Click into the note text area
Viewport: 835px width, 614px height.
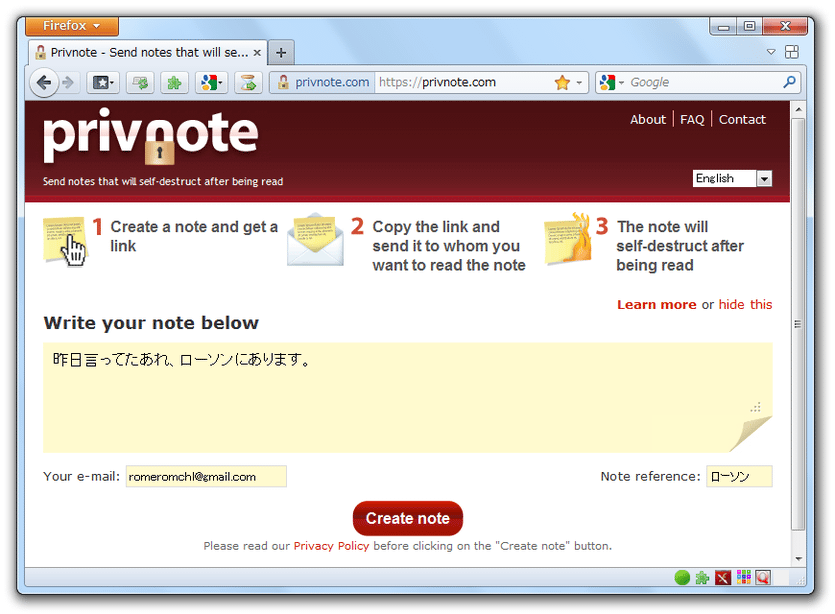click(x=407, y=397)
